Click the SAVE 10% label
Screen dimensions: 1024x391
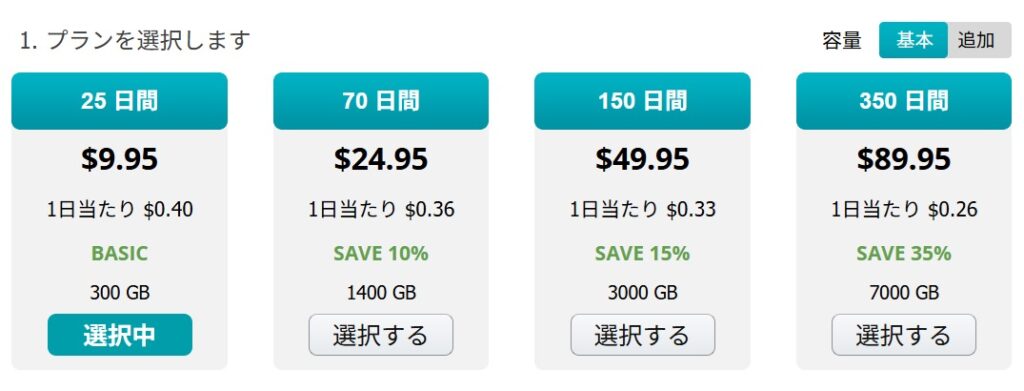381,253
